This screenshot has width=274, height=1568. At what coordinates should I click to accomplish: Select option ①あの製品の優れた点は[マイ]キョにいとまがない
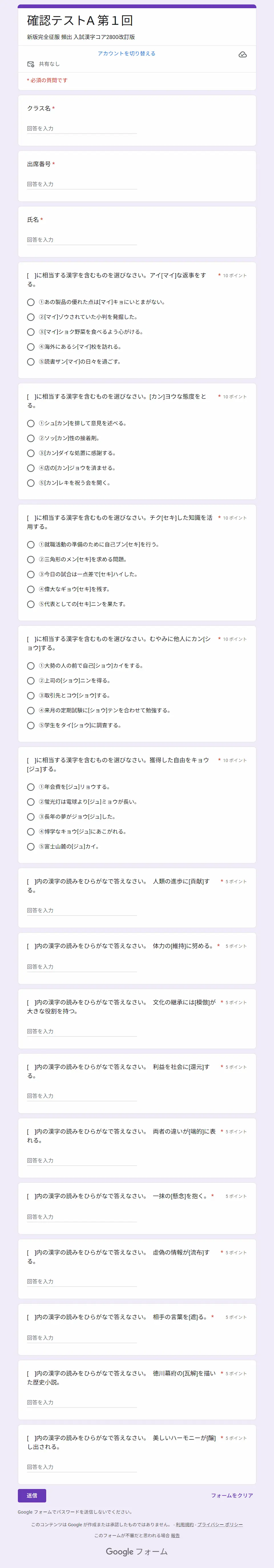pos(31,302)
